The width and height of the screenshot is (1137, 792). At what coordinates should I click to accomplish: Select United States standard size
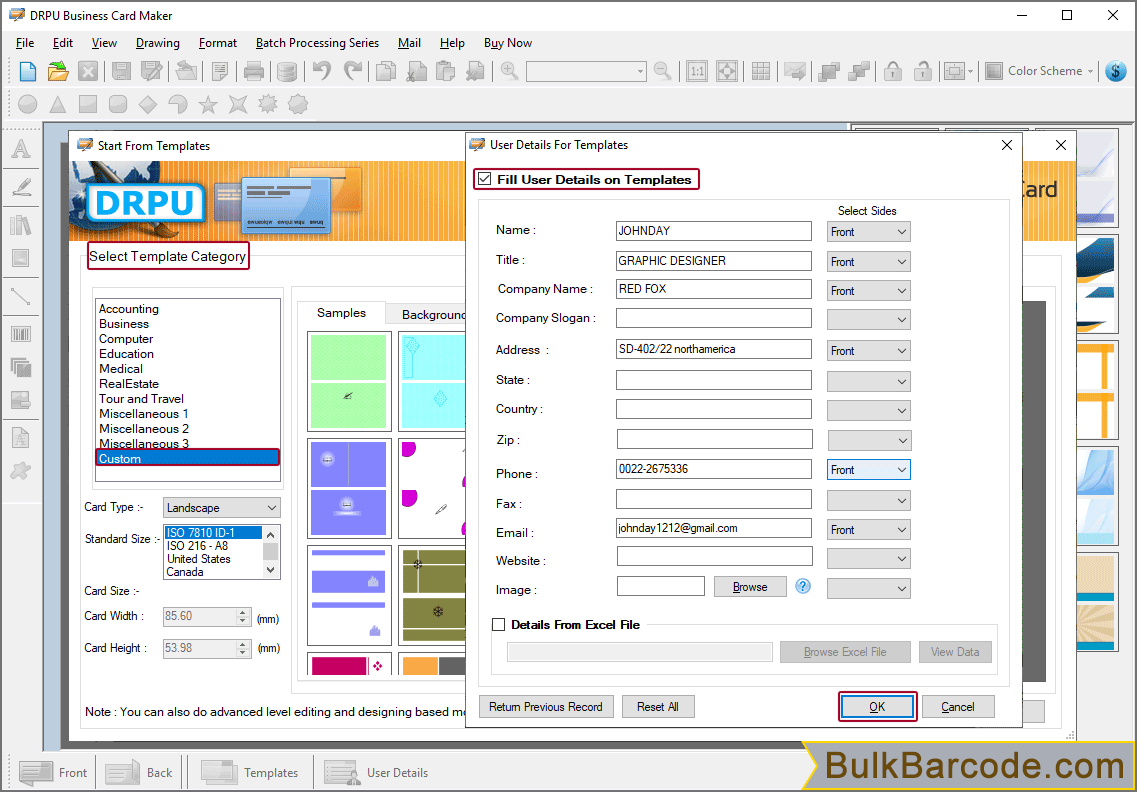click(x=199, y=558)
